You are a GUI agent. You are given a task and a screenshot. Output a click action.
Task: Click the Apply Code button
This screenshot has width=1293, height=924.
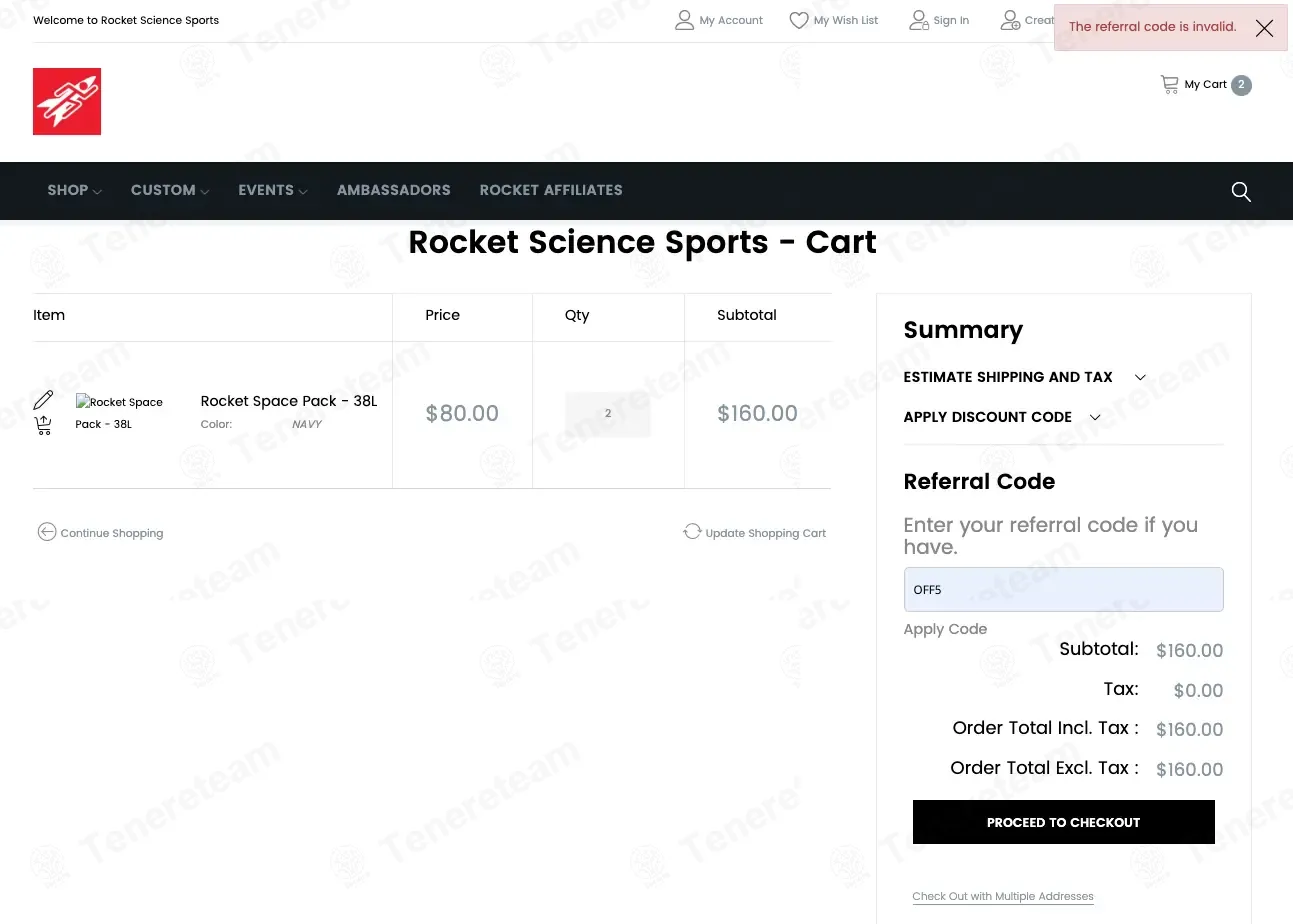pyautogui.click(x=945, y=629)
